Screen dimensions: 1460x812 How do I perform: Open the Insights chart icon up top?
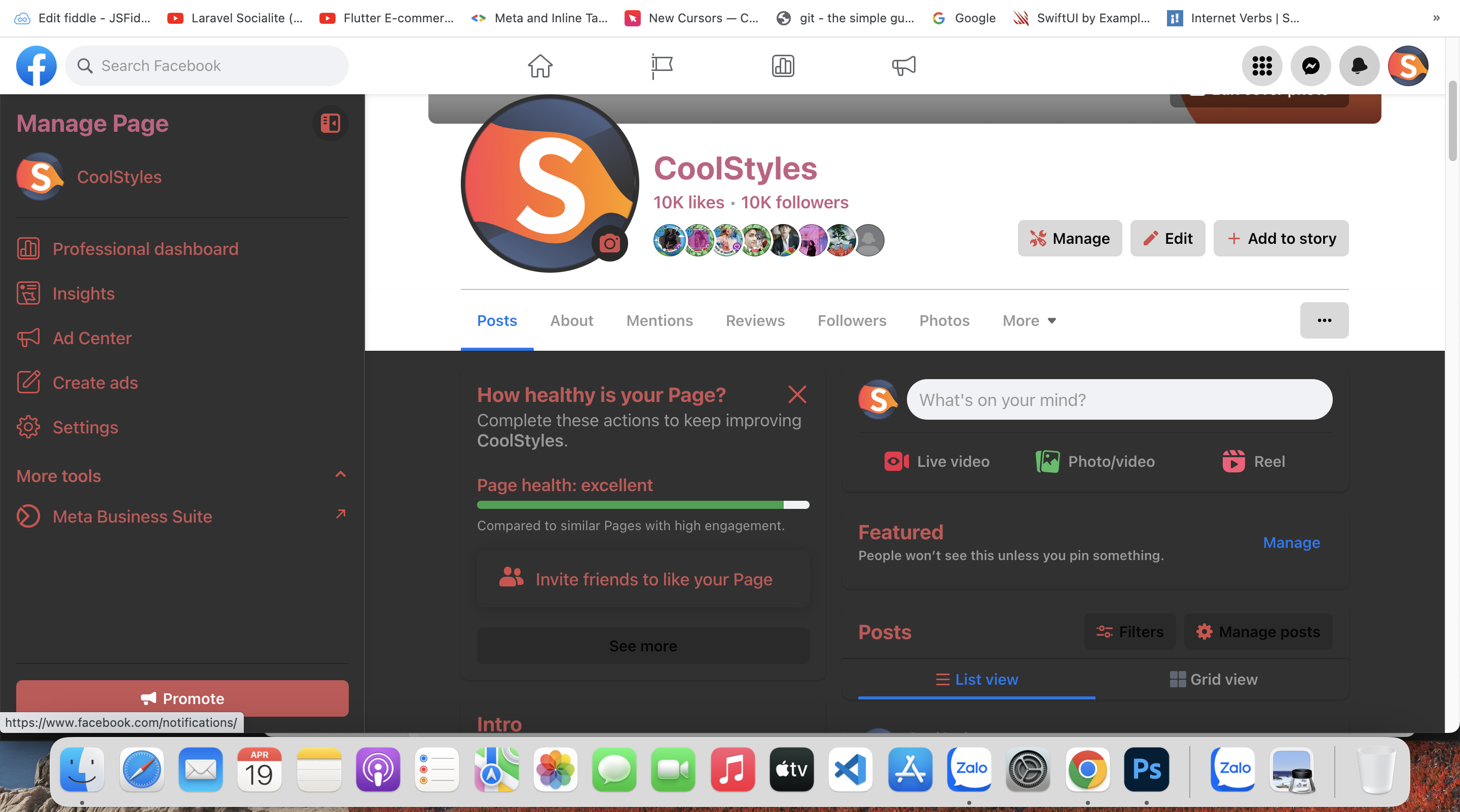tap(783, 66)
